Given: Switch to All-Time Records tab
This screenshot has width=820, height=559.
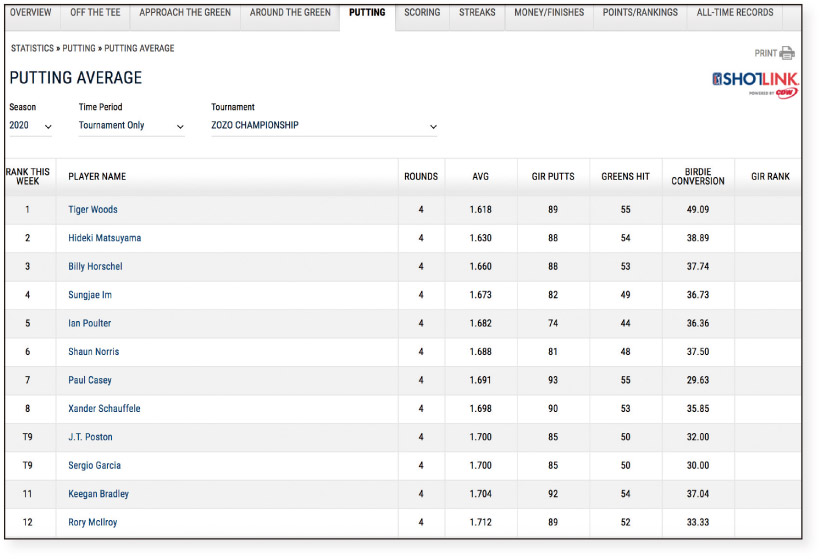Looking at the screenshot, I should (x=735, y=13).
